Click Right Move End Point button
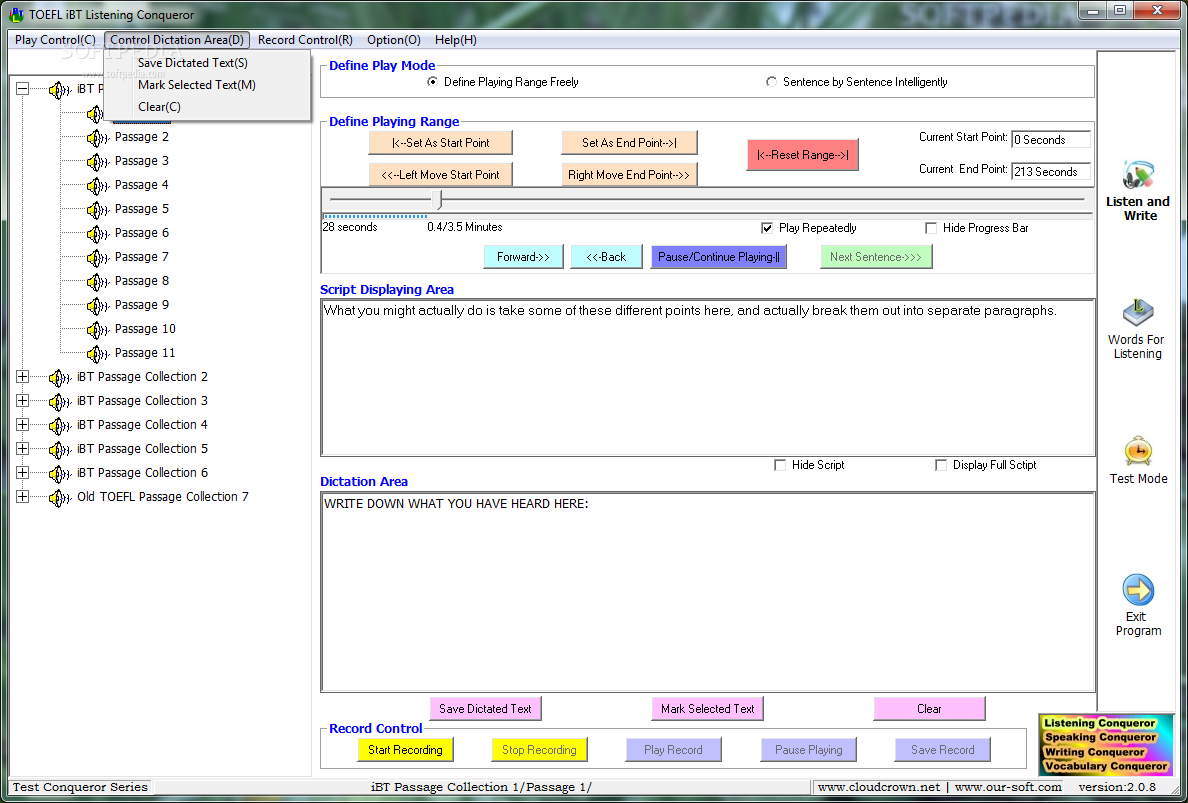Image resolution: width=1188 pixels, height=803 pixels. pos(629,174)
